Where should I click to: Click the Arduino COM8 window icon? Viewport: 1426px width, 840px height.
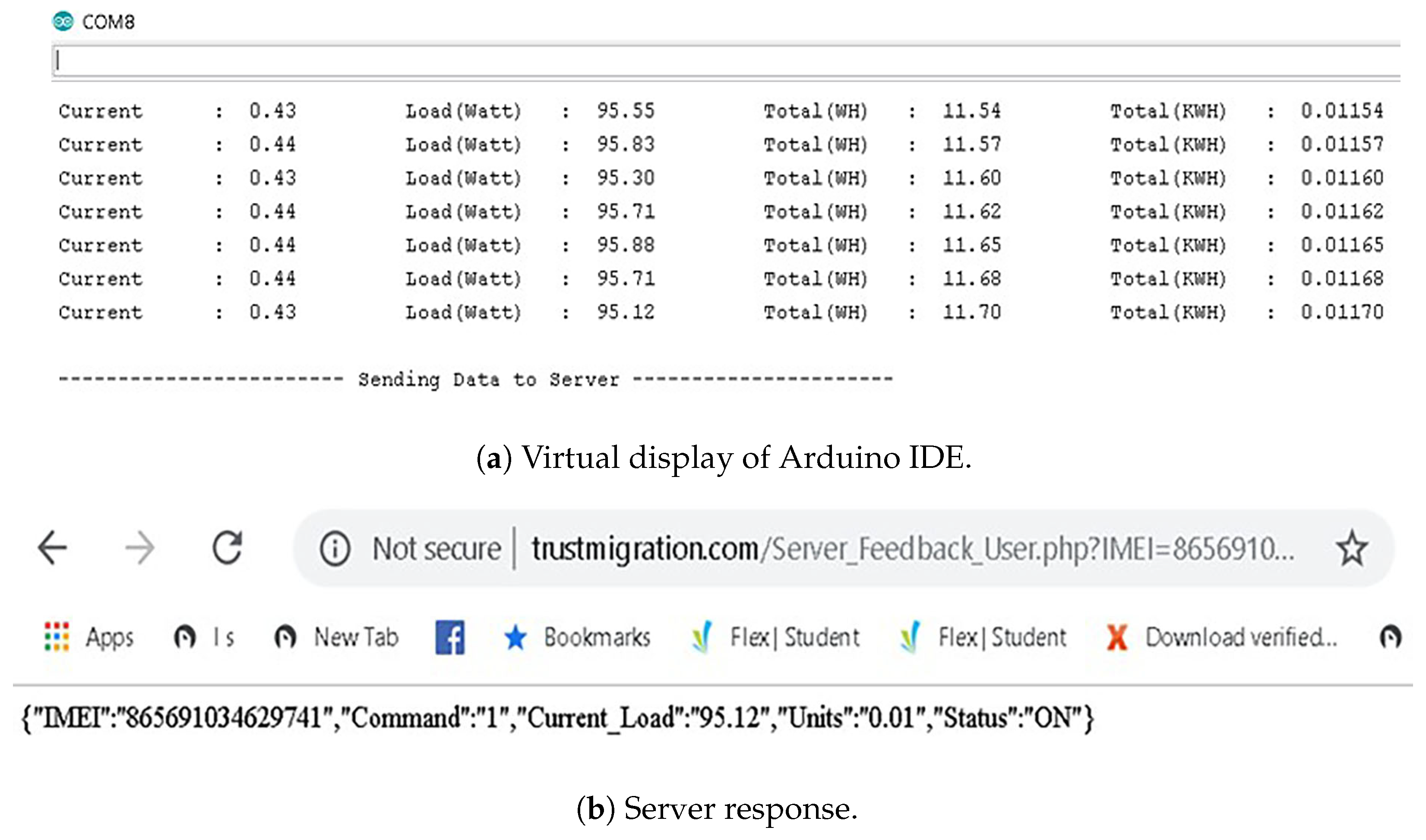click(x=63, y=22)
